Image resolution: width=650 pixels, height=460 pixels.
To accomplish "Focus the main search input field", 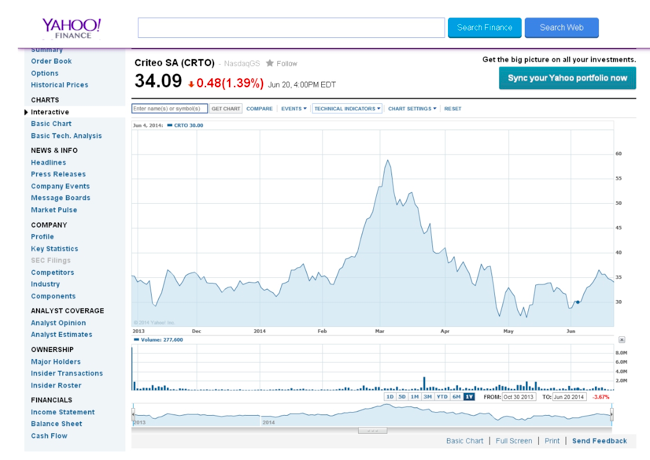I will coord(291,28).
